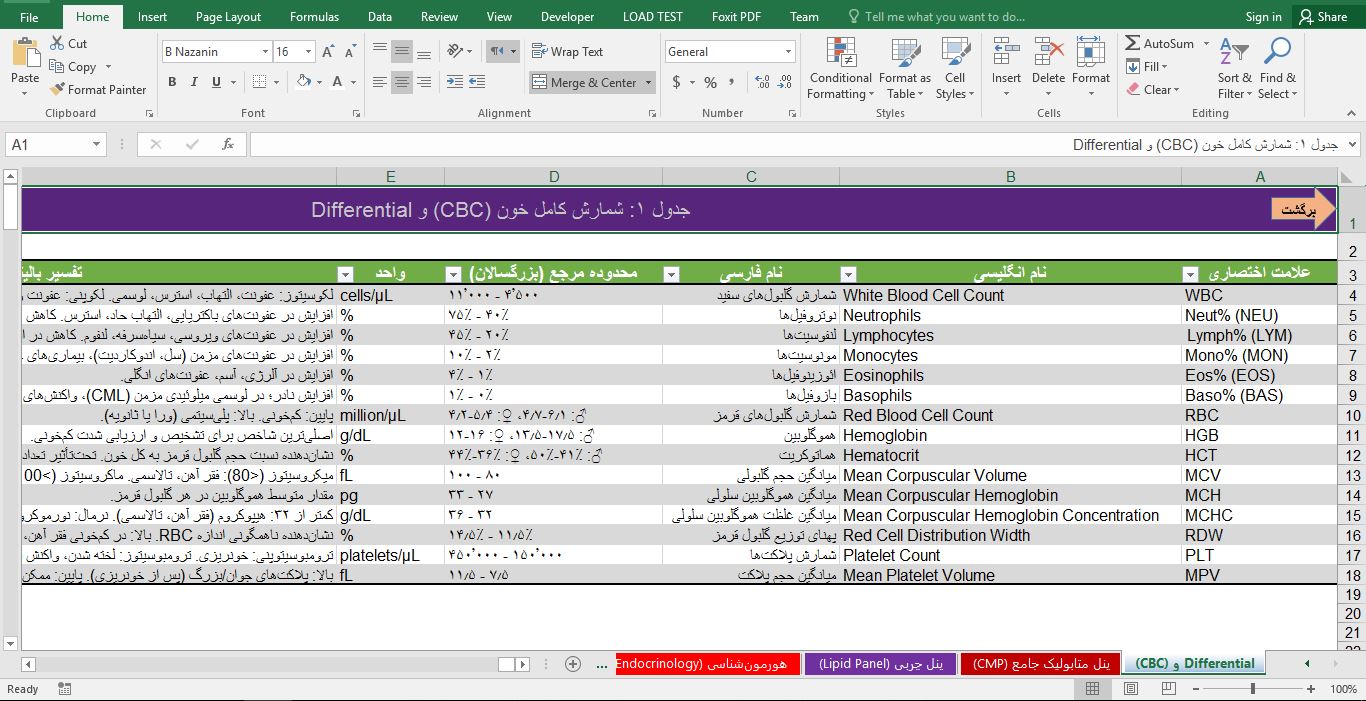Click the Share button
The image size is (1366, 701).
[1325, 16]
